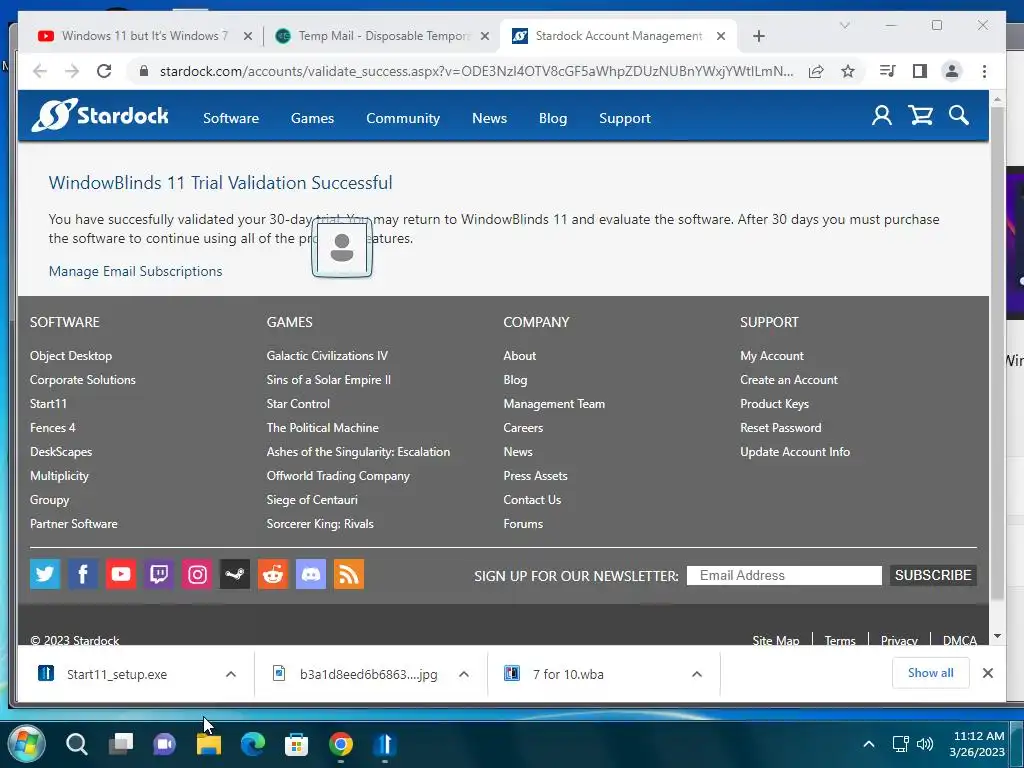Open File Explorer from taskbar
This screenshot has width=1024, height=768.
(x=209, y=744)
